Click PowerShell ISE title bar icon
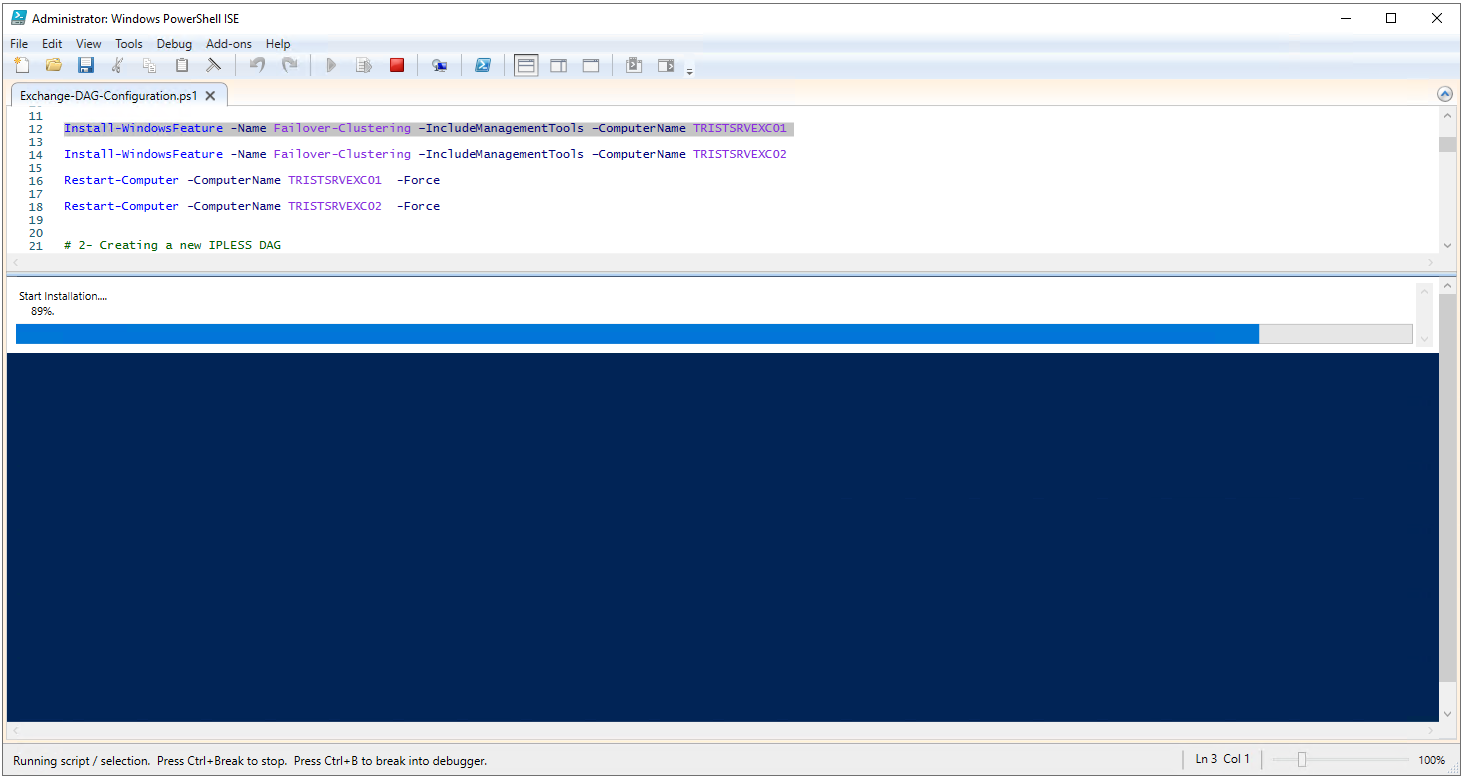 pos(18,18)
